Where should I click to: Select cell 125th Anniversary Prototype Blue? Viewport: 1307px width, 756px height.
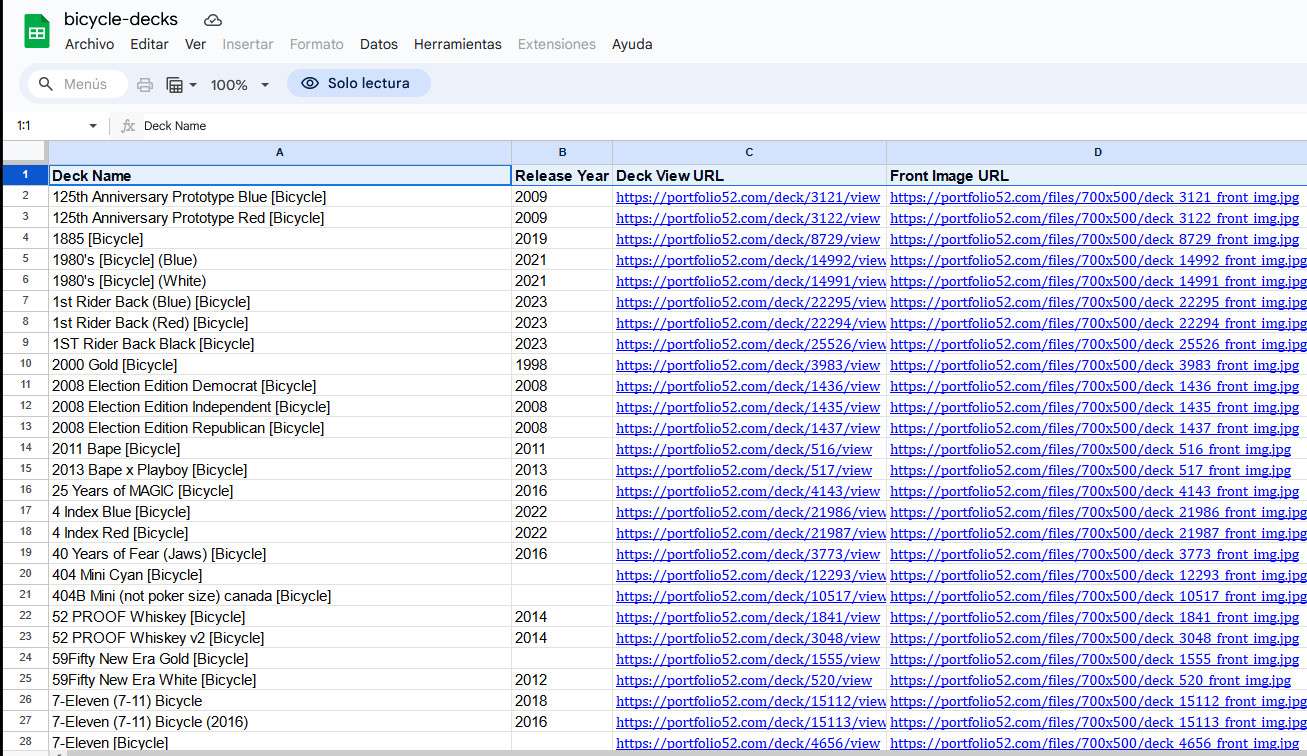pos(280,197)
